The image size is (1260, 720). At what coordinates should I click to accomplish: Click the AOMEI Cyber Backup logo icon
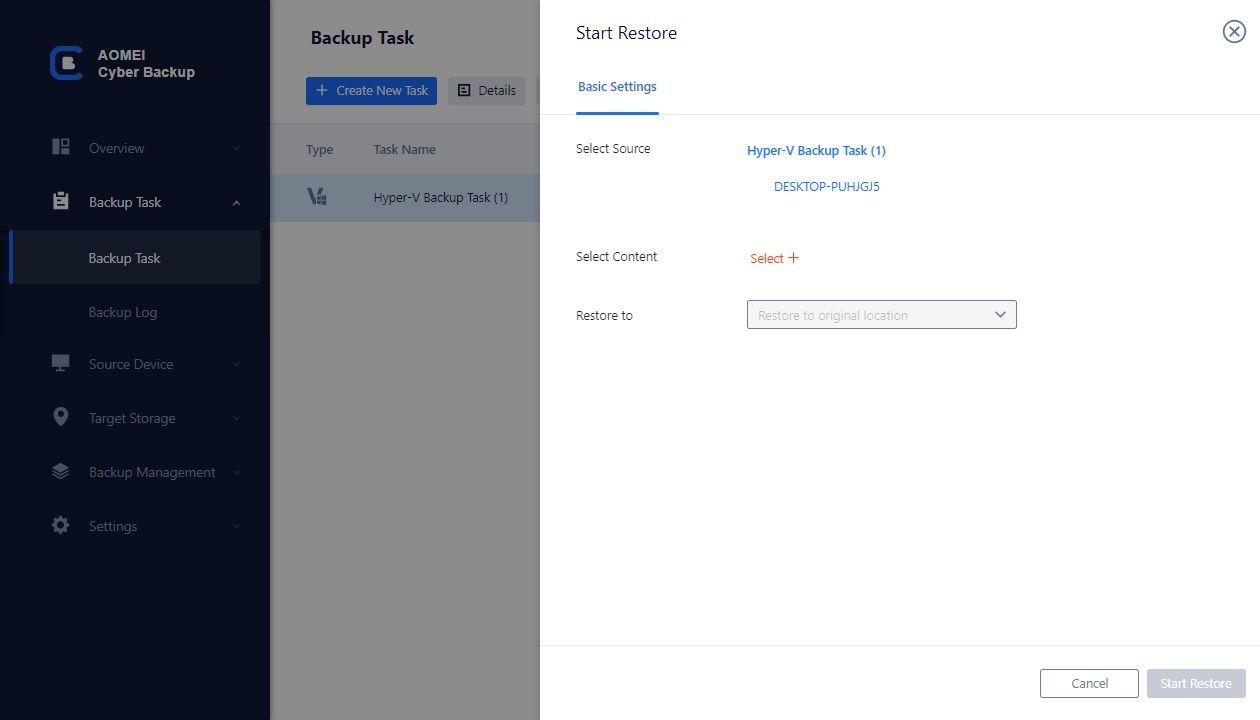[x=66, y=63]
